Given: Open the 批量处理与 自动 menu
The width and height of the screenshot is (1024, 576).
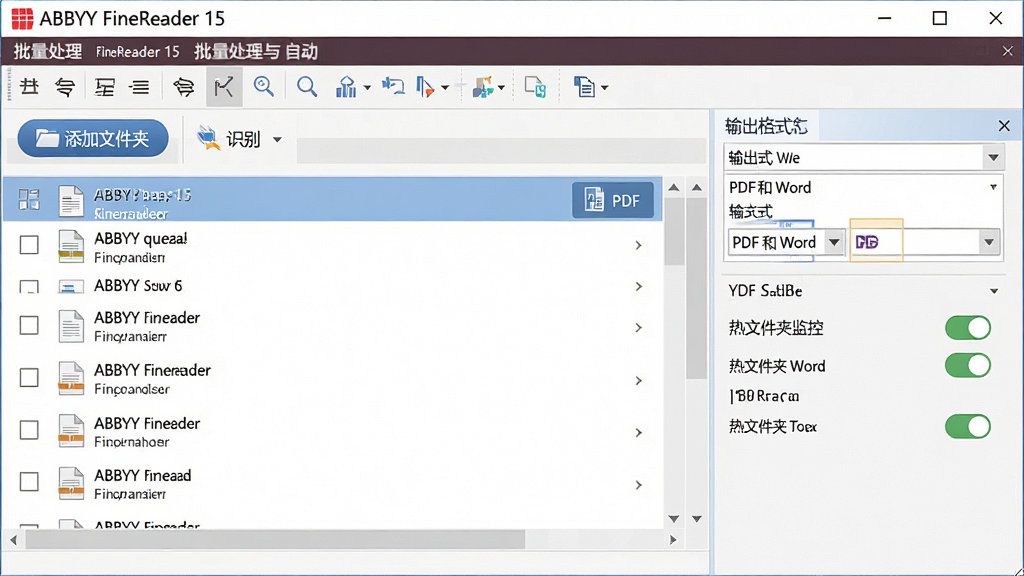Looking at the screenshot, I should coord(256,52).
